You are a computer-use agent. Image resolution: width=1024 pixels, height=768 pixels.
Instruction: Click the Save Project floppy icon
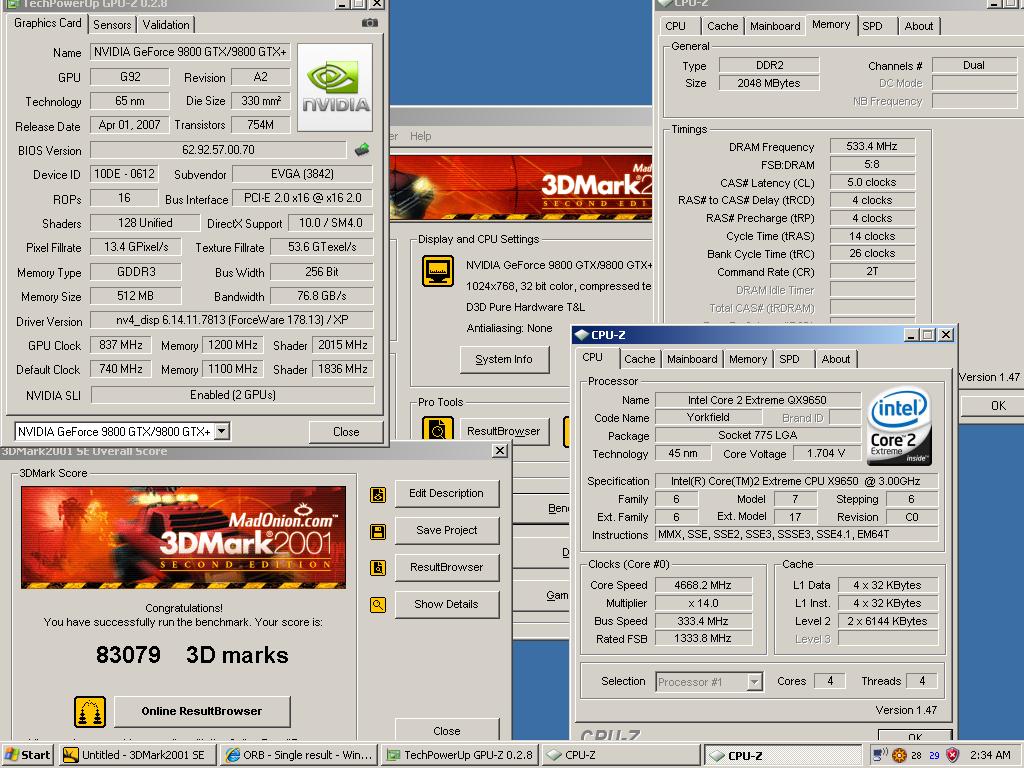tap(378, 531)
